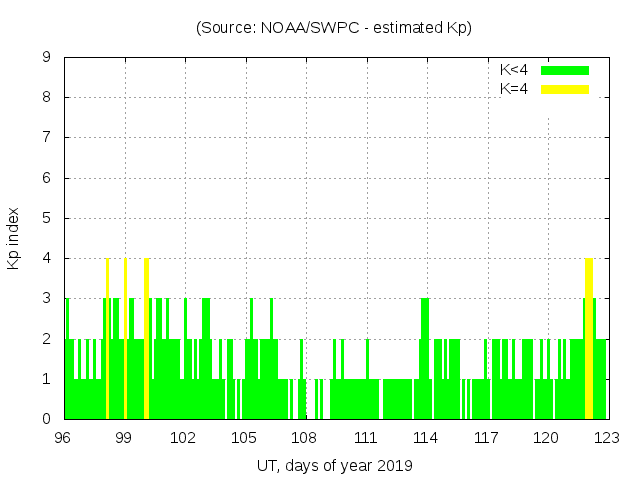Click the NOAA/SWPC source chart title
This screenshot has width=640, height=480.
point(334,28)
